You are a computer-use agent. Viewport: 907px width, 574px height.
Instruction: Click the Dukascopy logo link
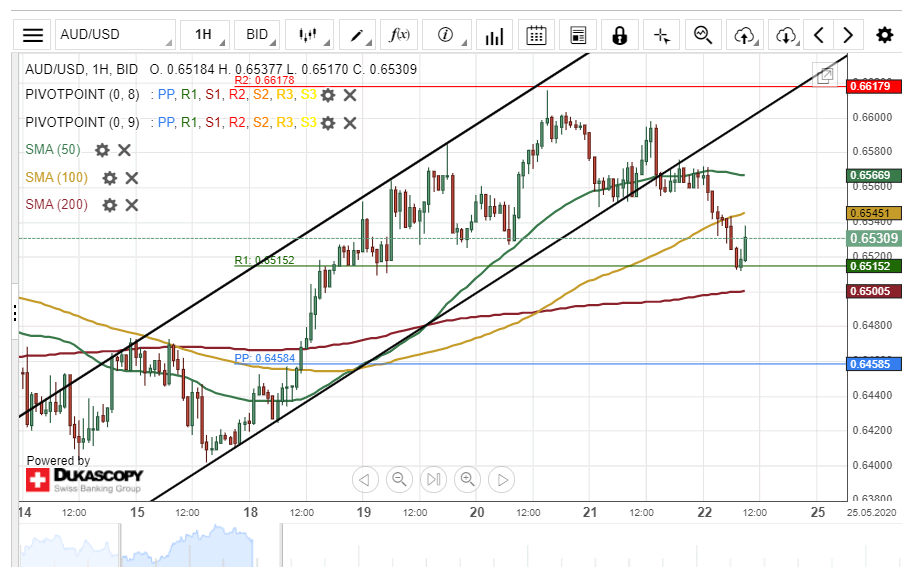click(x=84, y=478)
